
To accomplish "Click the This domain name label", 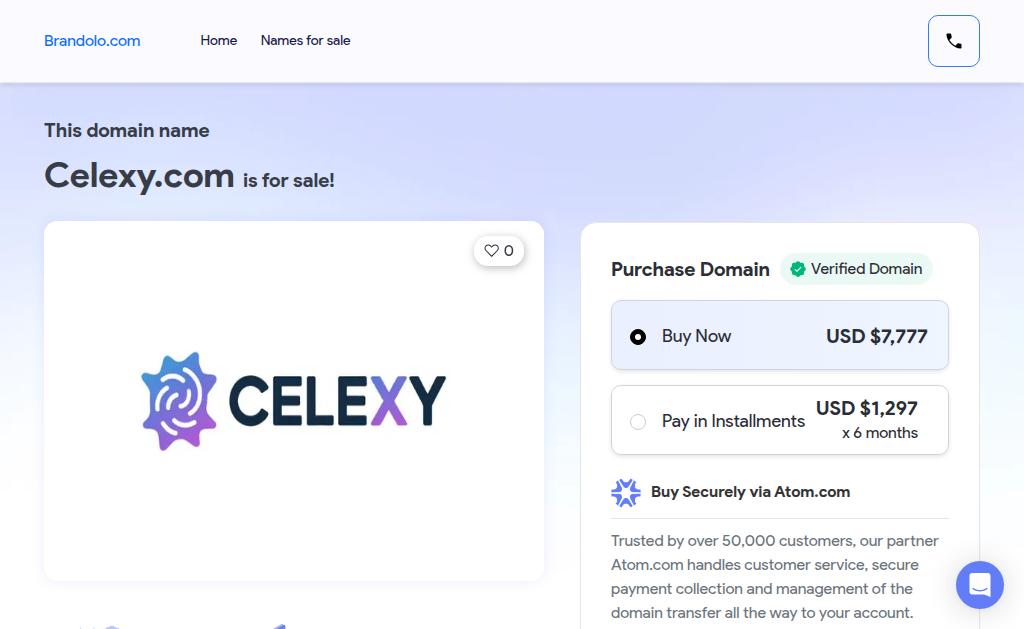I will (x=127, y=130).
